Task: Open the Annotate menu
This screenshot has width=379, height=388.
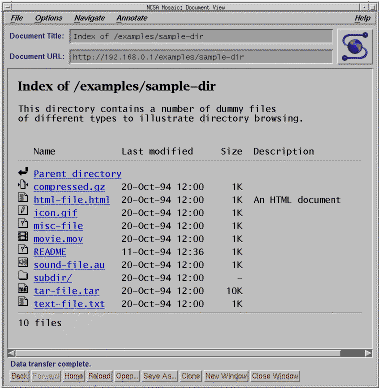Action: pos(132,18)
